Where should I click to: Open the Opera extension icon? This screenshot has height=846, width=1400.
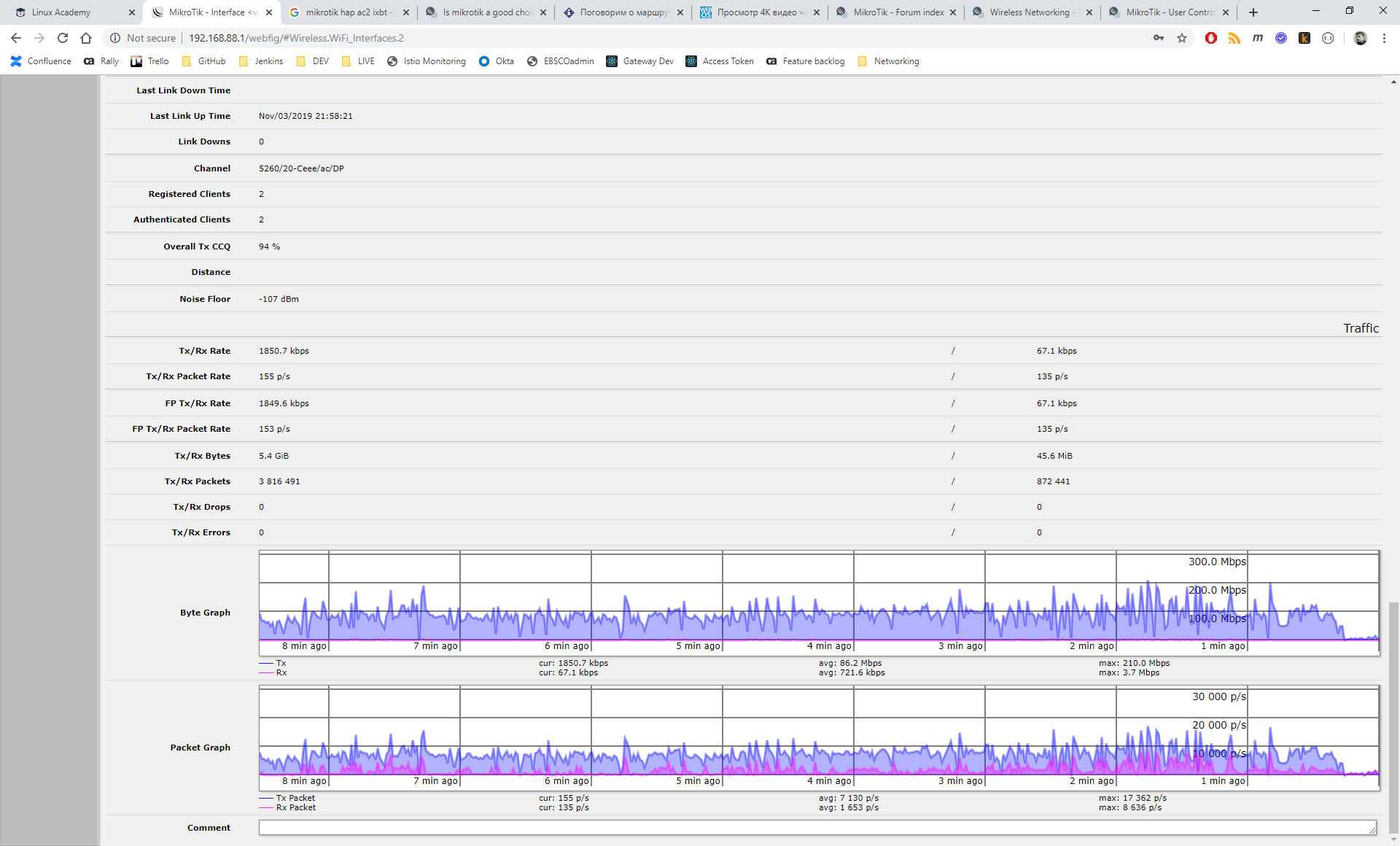[x=1211, y=38]
